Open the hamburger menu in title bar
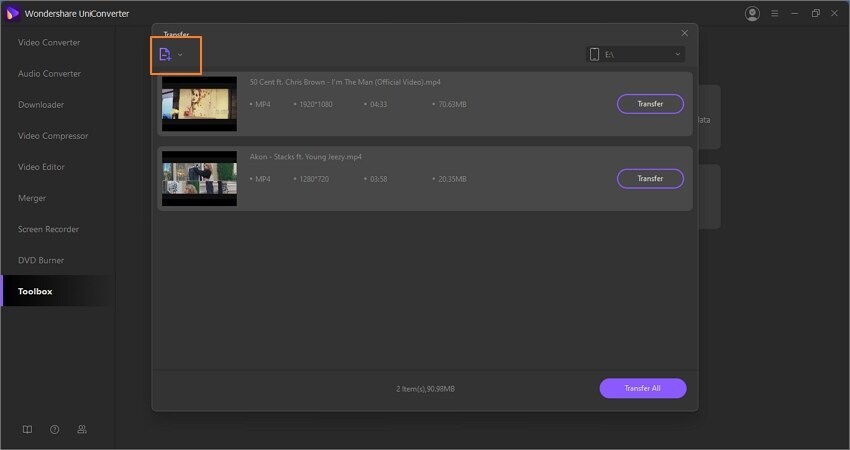The width and height of the screenshot is (850, 450). click(x=775, y=14)
